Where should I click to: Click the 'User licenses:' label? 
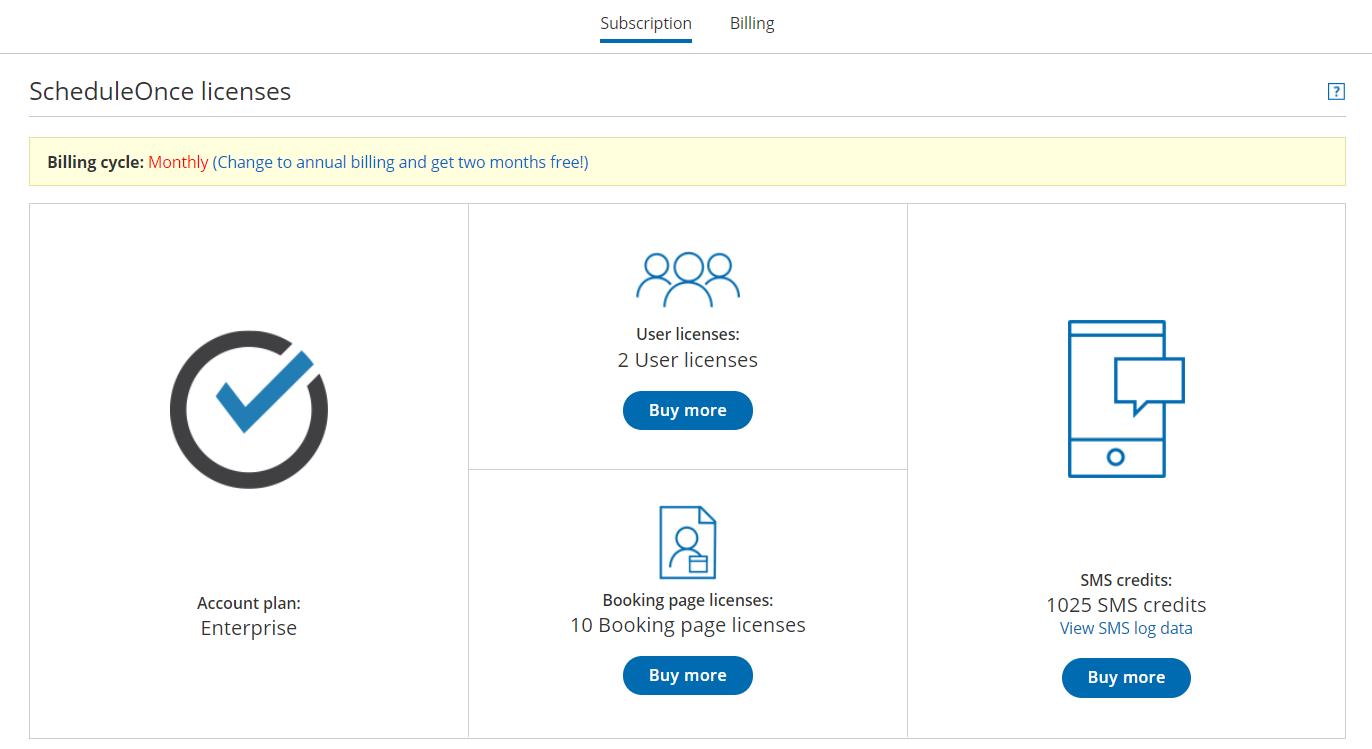click(688, 335)
